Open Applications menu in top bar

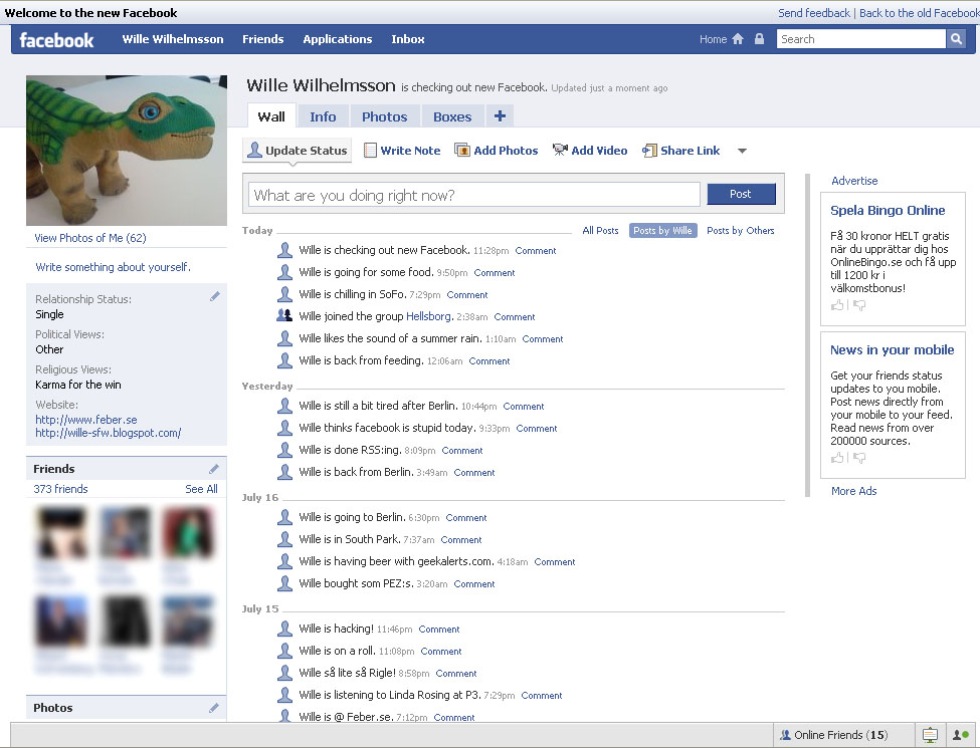[x=338, y=39]
